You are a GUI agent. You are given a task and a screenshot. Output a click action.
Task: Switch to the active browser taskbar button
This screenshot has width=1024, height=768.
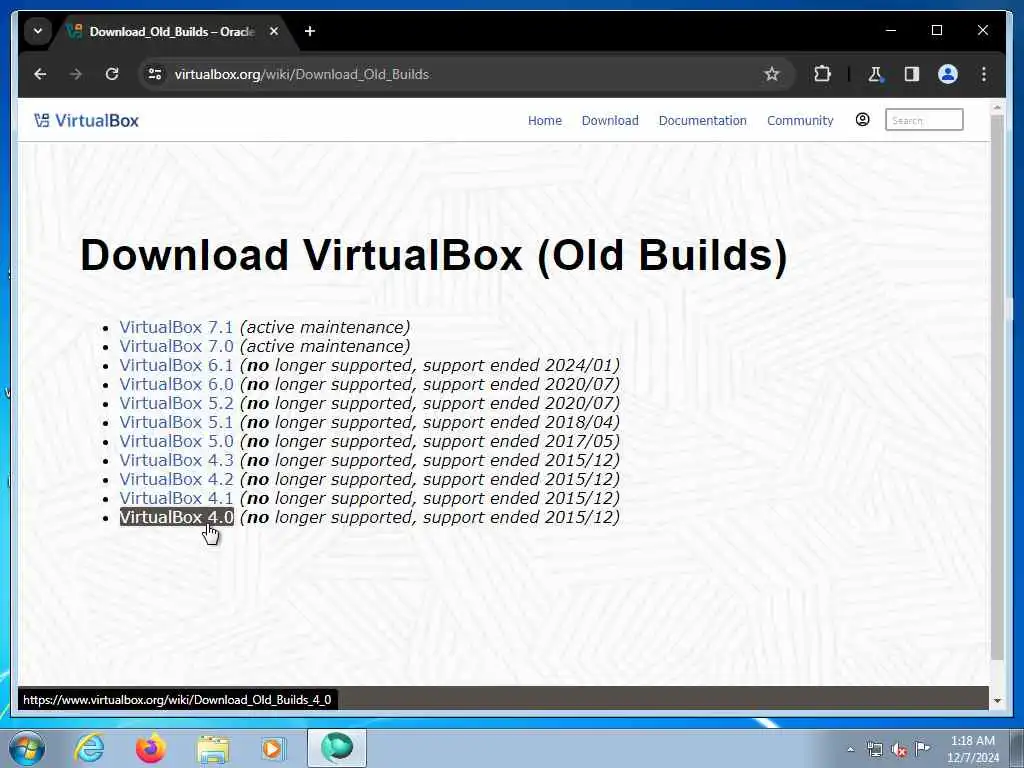pyautogui.click(x=337, y=748)
